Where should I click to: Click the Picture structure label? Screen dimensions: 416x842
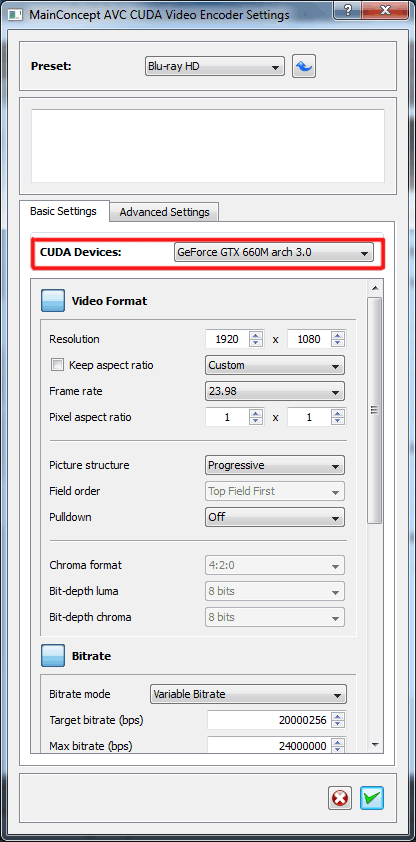(x=89, y=465)
